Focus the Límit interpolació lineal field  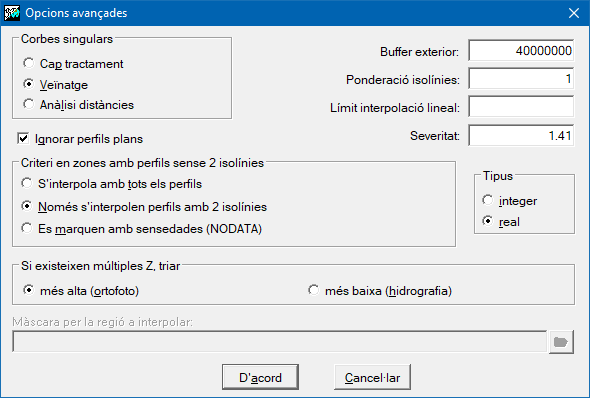(x=521, y=107)
